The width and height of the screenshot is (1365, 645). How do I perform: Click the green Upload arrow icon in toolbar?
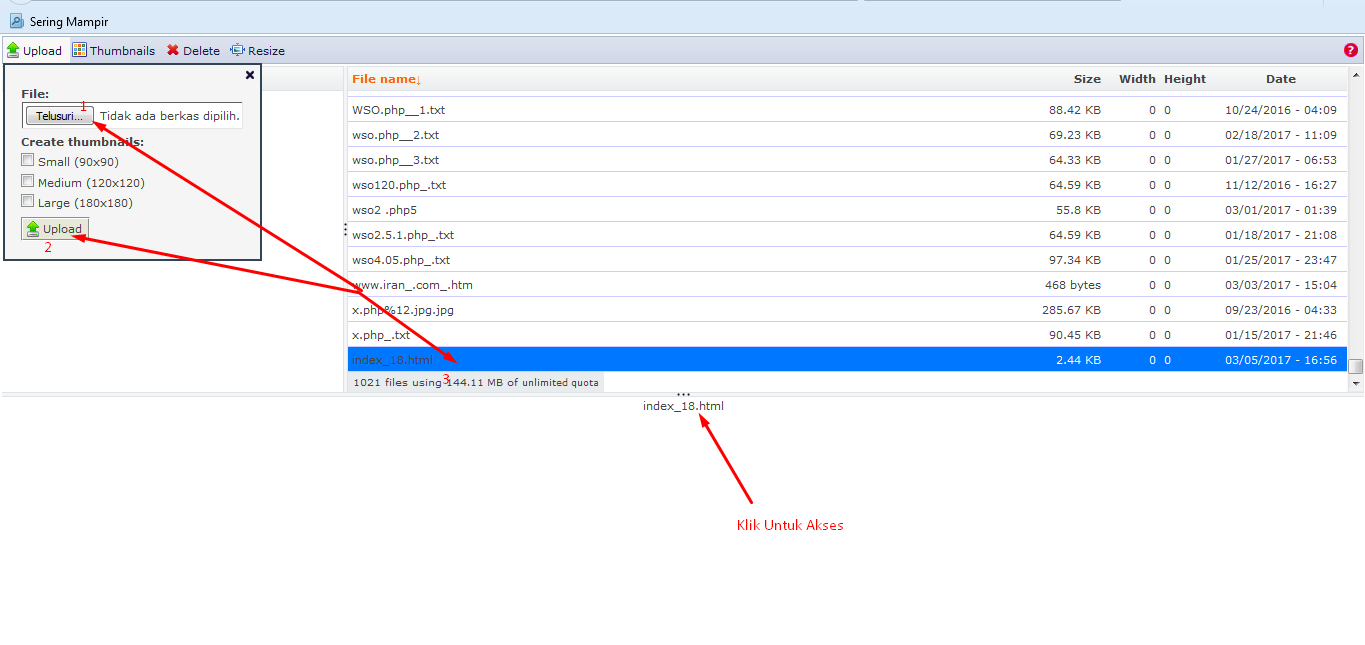pos(14,50)
